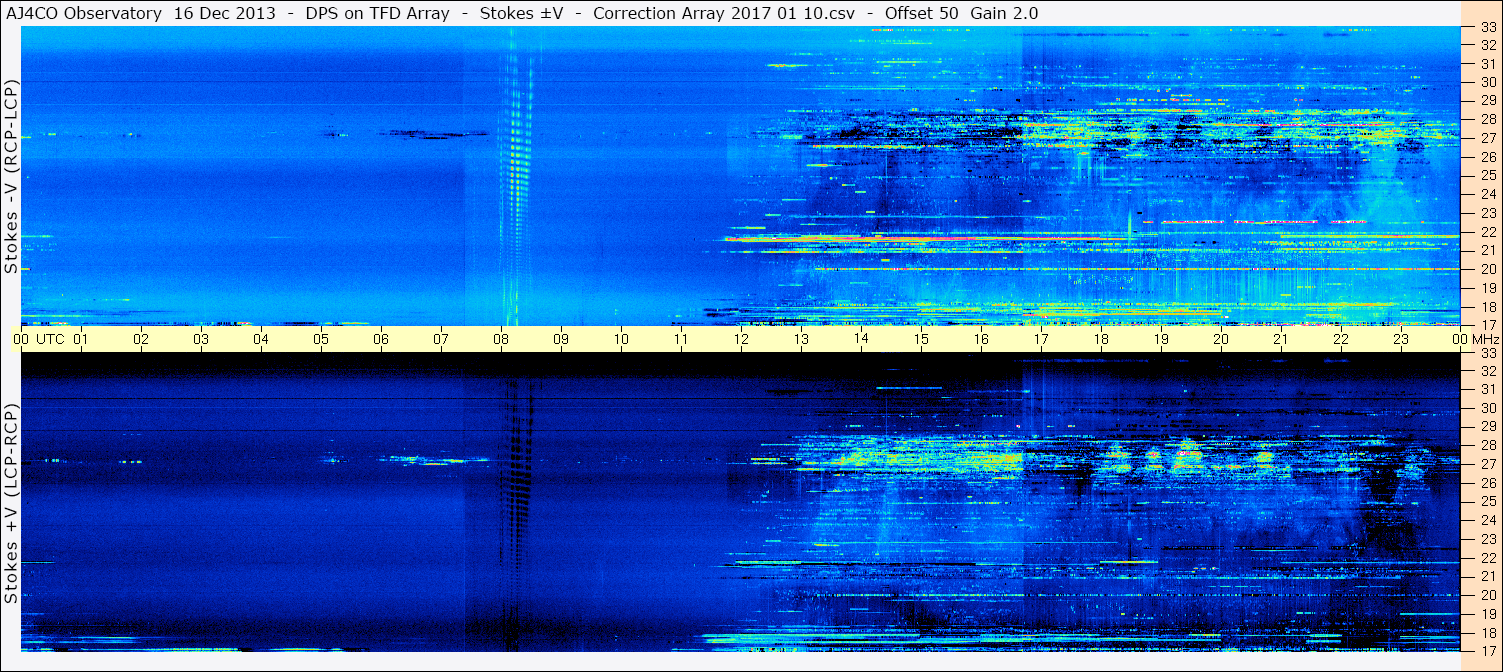This screenshot has width=1503, height=672.
Task: Click 17 MHz tick in Stokes +V panel
Action: coord(1488,650)
